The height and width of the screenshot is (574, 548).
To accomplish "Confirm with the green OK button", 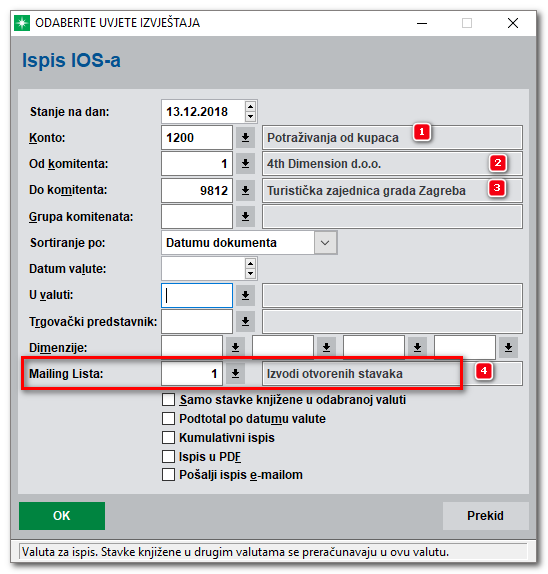I will 62,516.
